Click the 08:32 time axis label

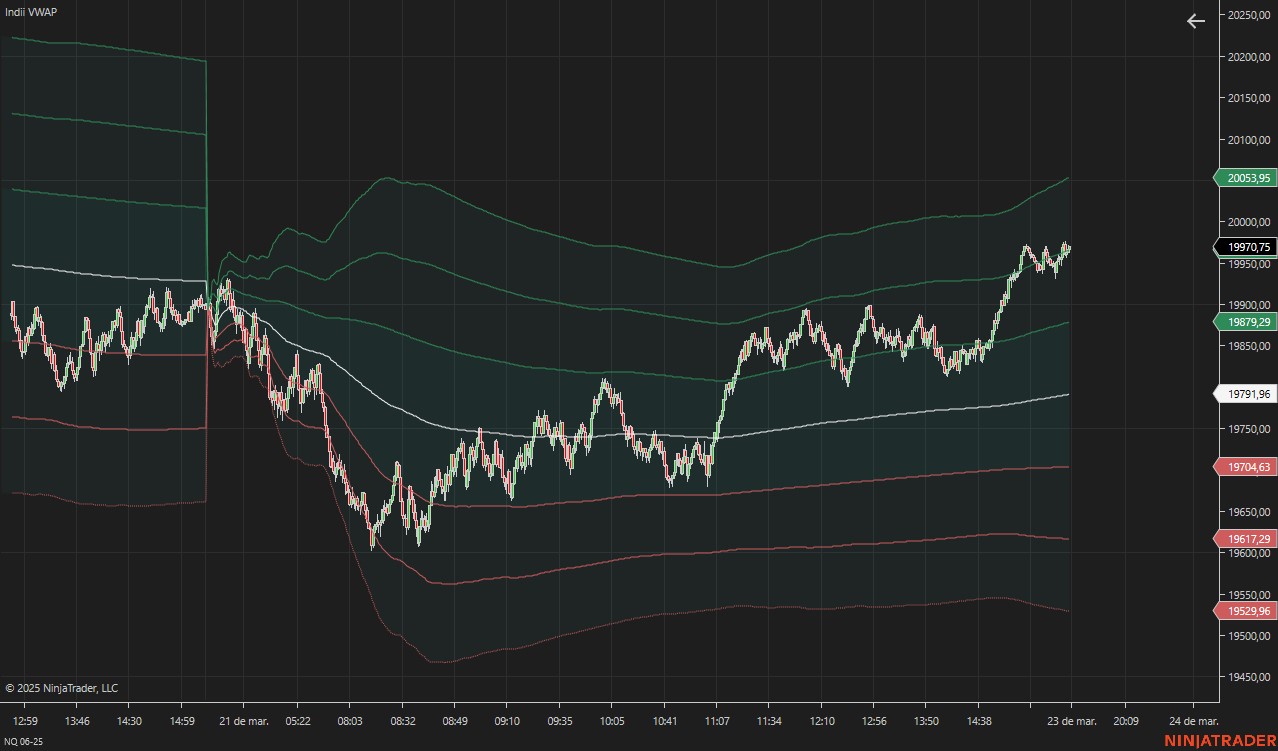(x=403, y=721)
